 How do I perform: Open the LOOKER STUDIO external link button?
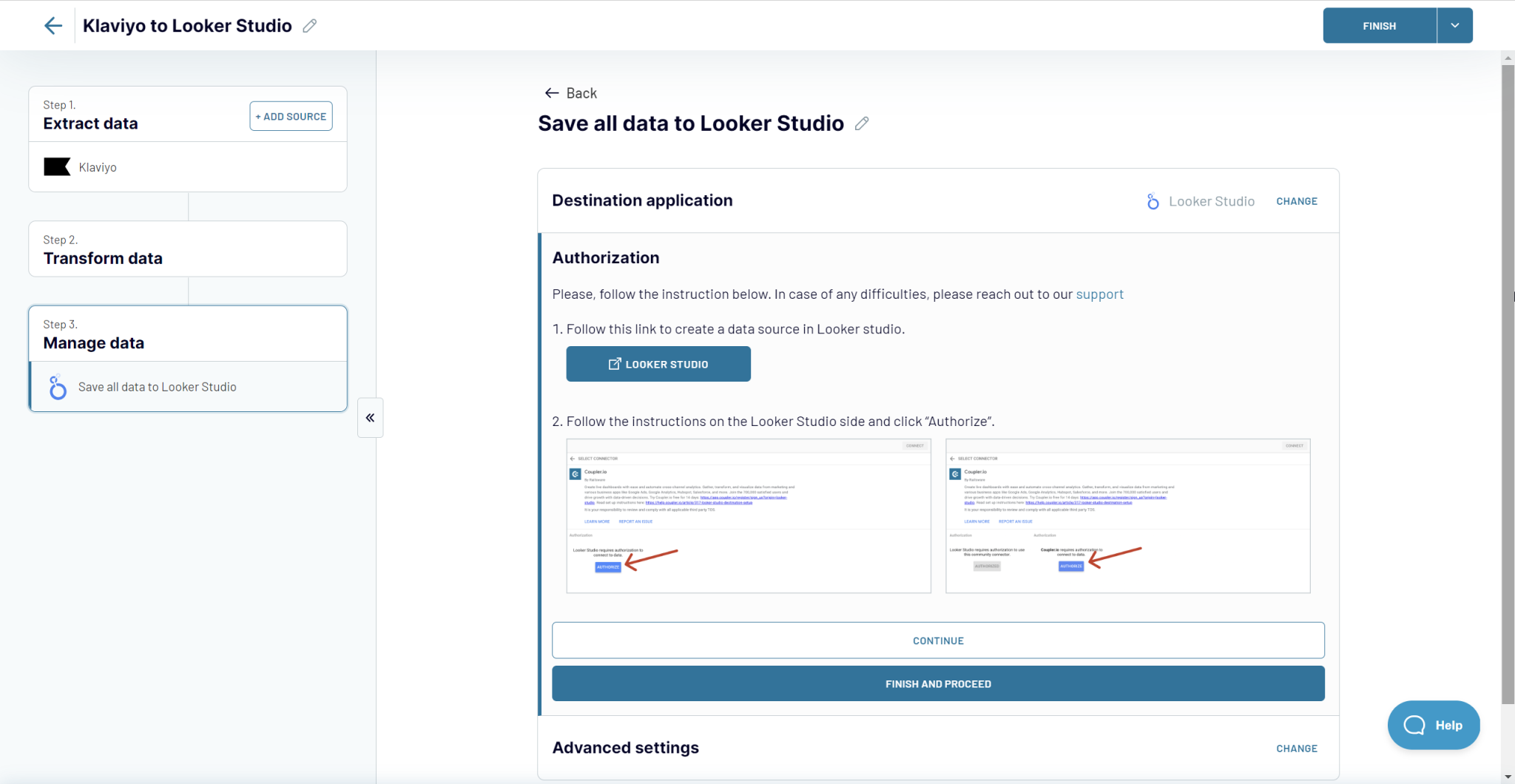(658, 363)
